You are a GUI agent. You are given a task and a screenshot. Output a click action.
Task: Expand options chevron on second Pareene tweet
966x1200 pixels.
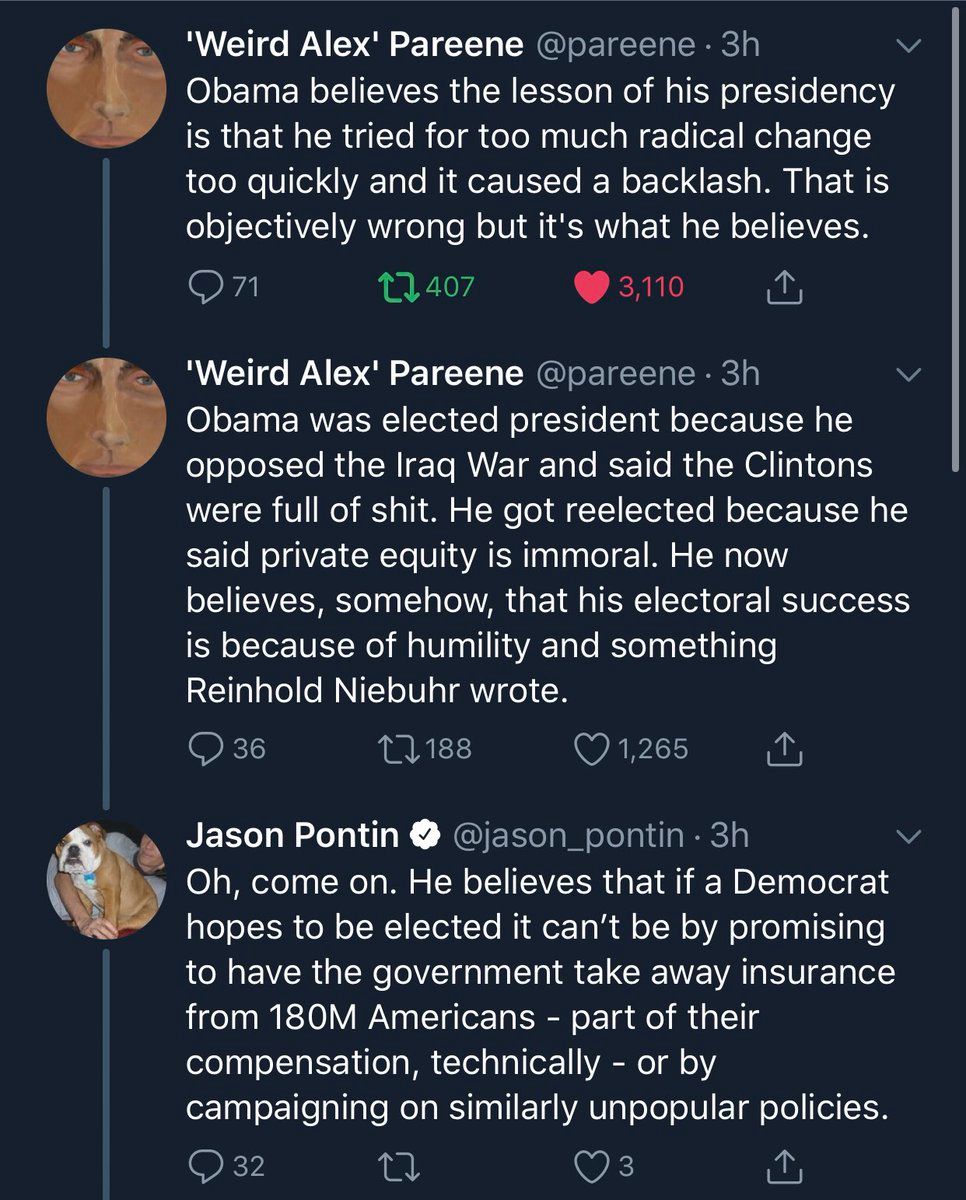point(908,375)
